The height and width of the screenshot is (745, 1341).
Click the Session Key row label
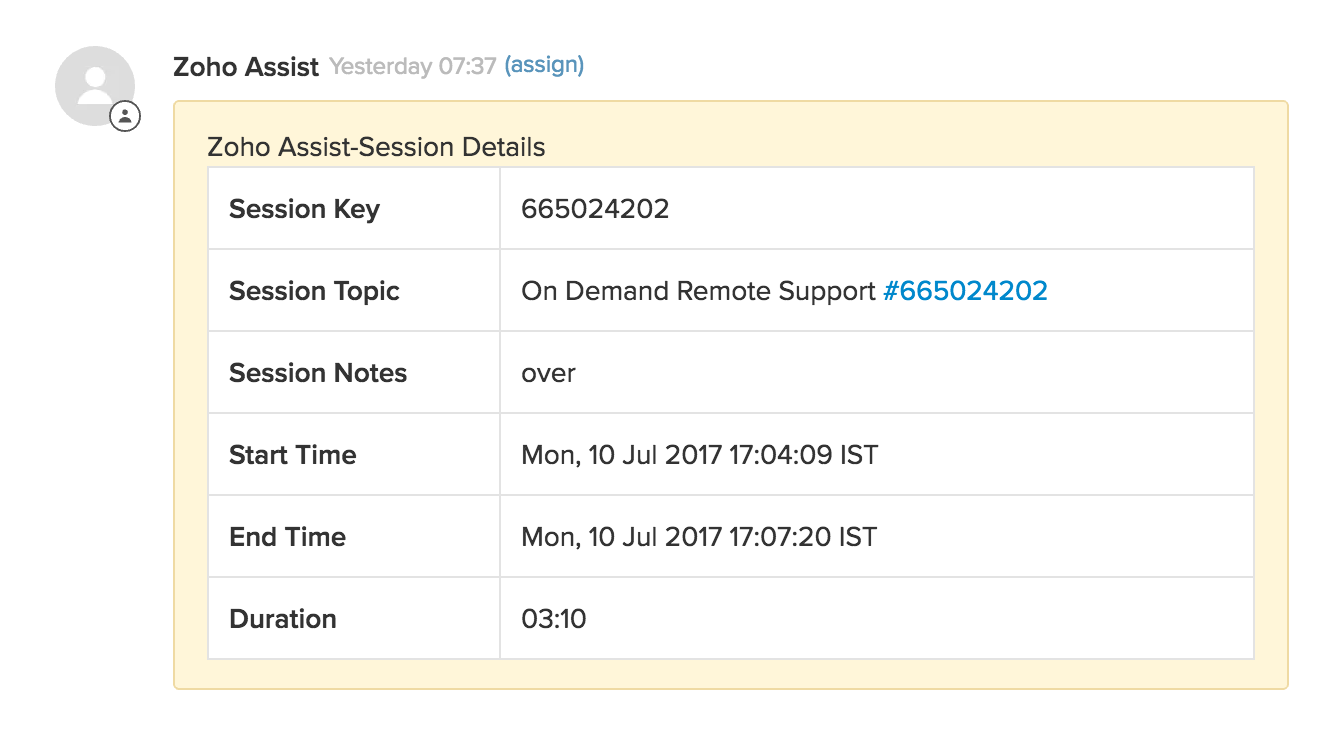[x=304, y=209]
